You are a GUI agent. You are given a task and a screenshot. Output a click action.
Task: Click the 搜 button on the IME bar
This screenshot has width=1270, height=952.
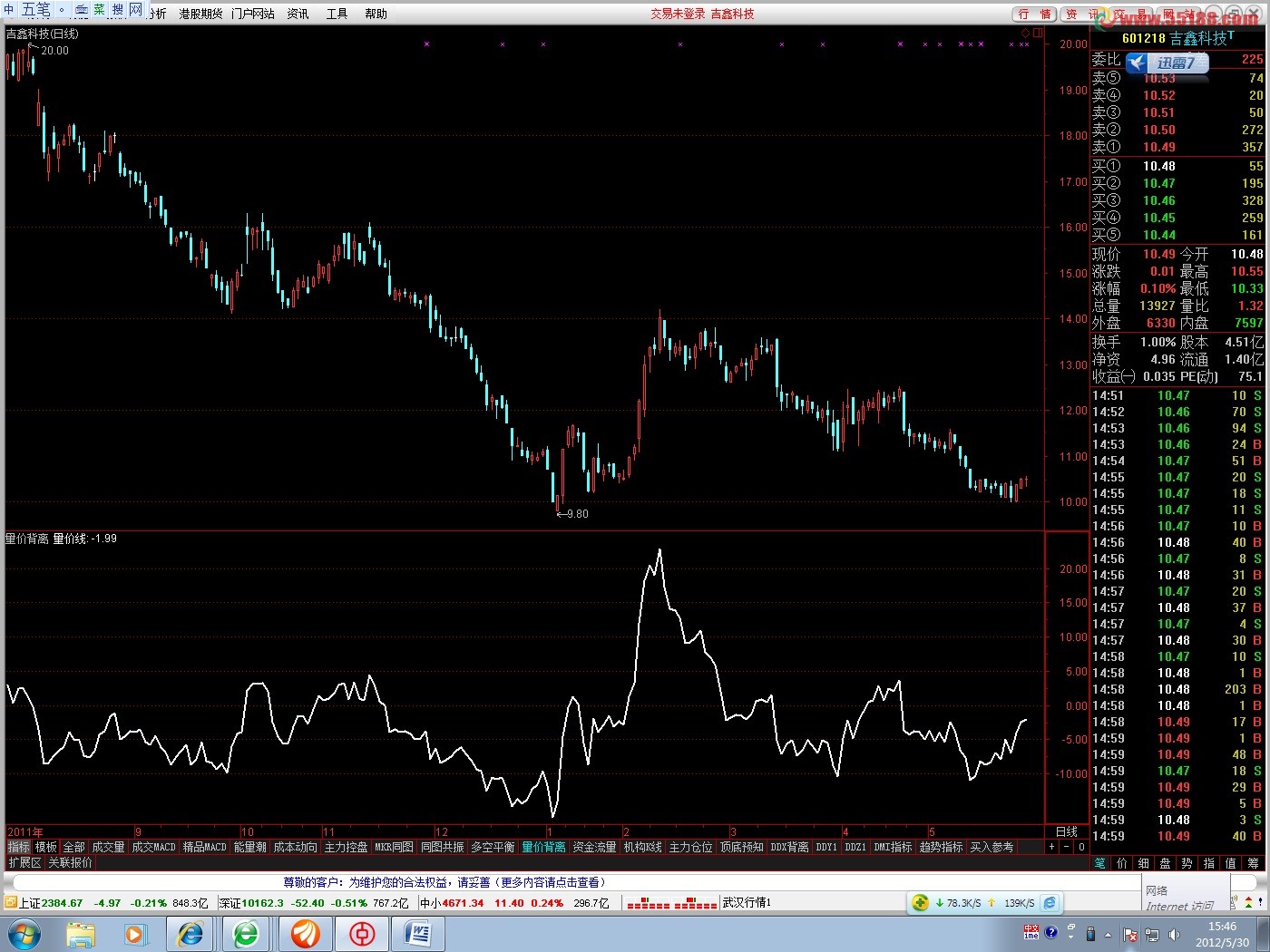coord(118,10)
